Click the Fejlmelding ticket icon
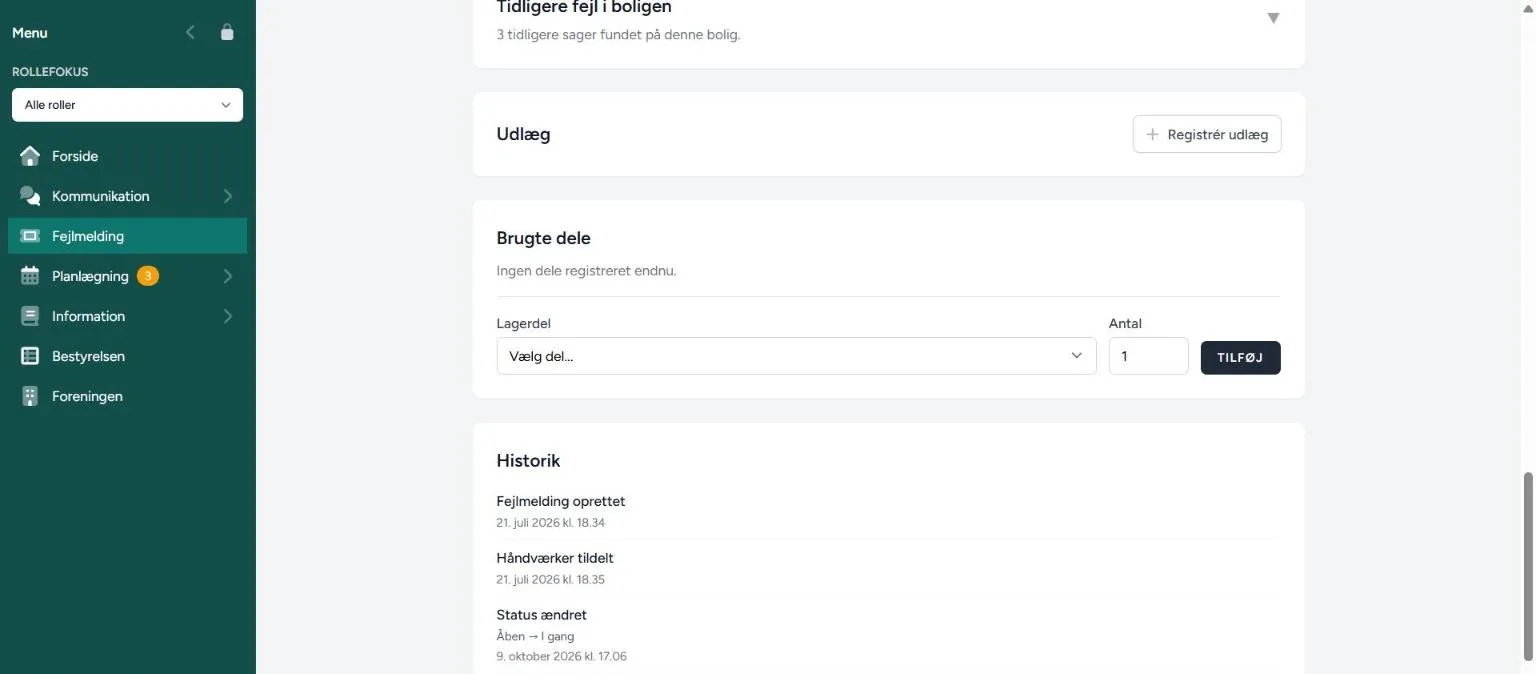1536x674 pixels. coord(30,236)
